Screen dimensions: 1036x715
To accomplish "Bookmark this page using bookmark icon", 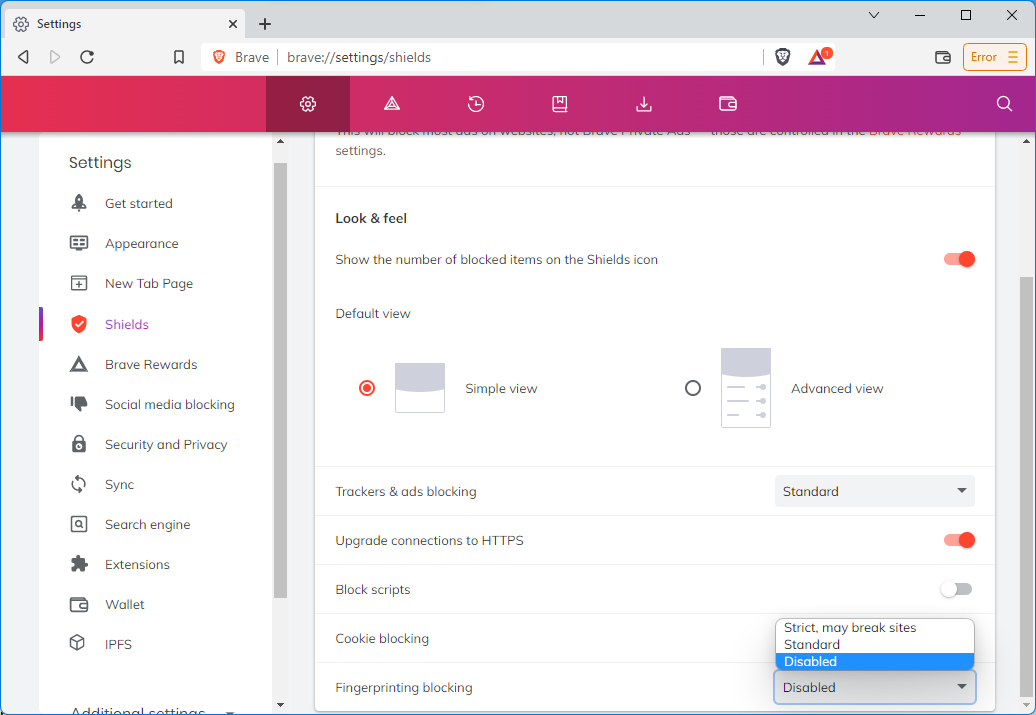I will click(179, 57).
